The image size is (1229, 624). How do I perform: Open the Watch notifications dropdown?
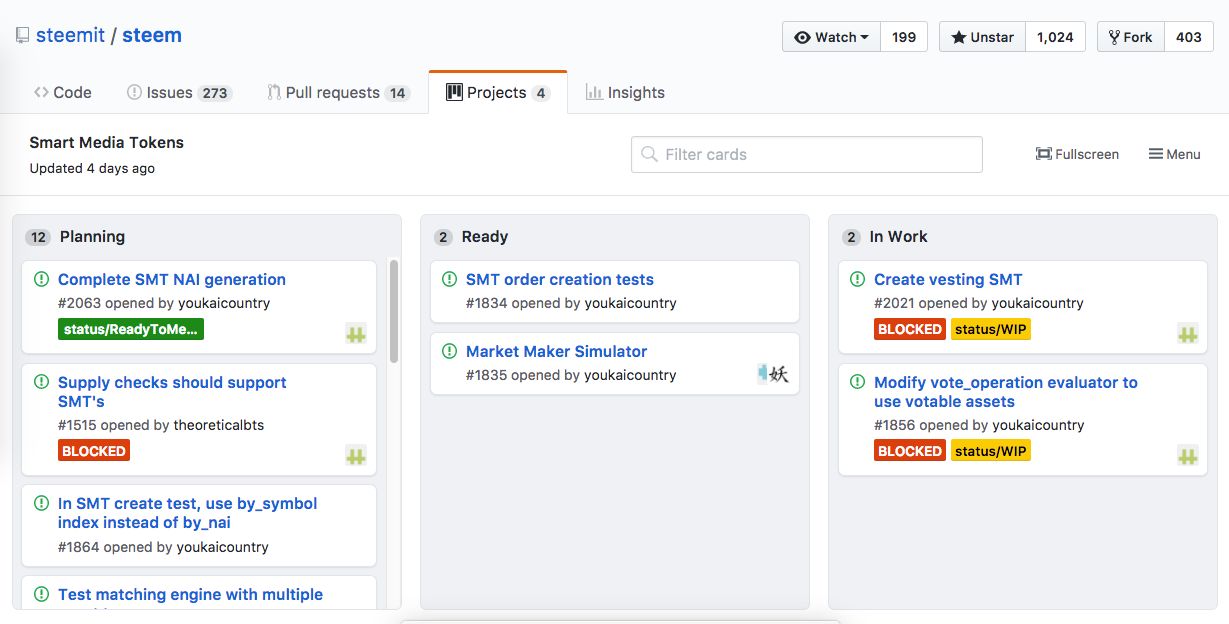(831, 37)
